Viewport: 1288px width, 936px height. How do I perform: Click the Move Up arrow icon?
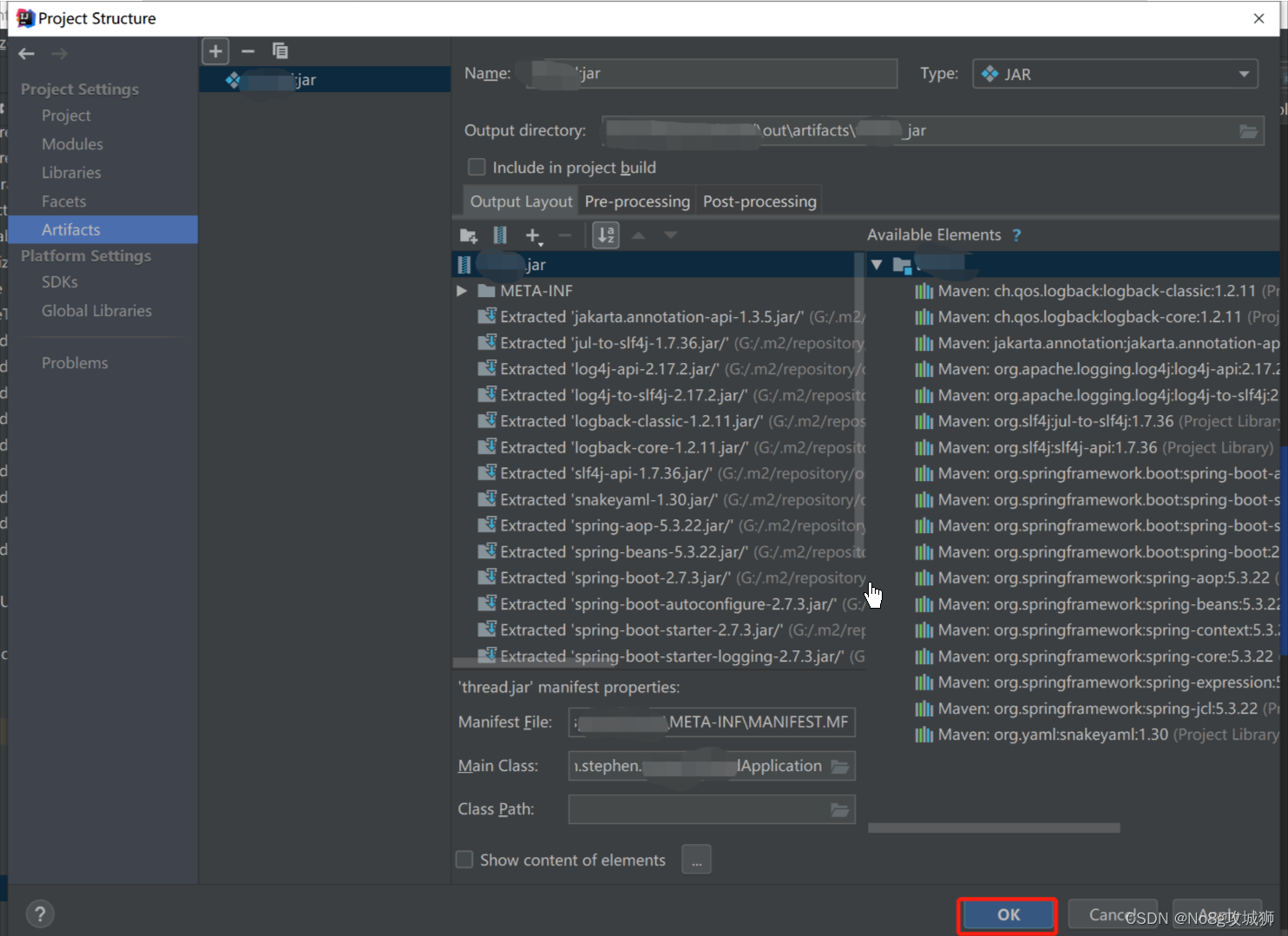[x=639, y=235]
